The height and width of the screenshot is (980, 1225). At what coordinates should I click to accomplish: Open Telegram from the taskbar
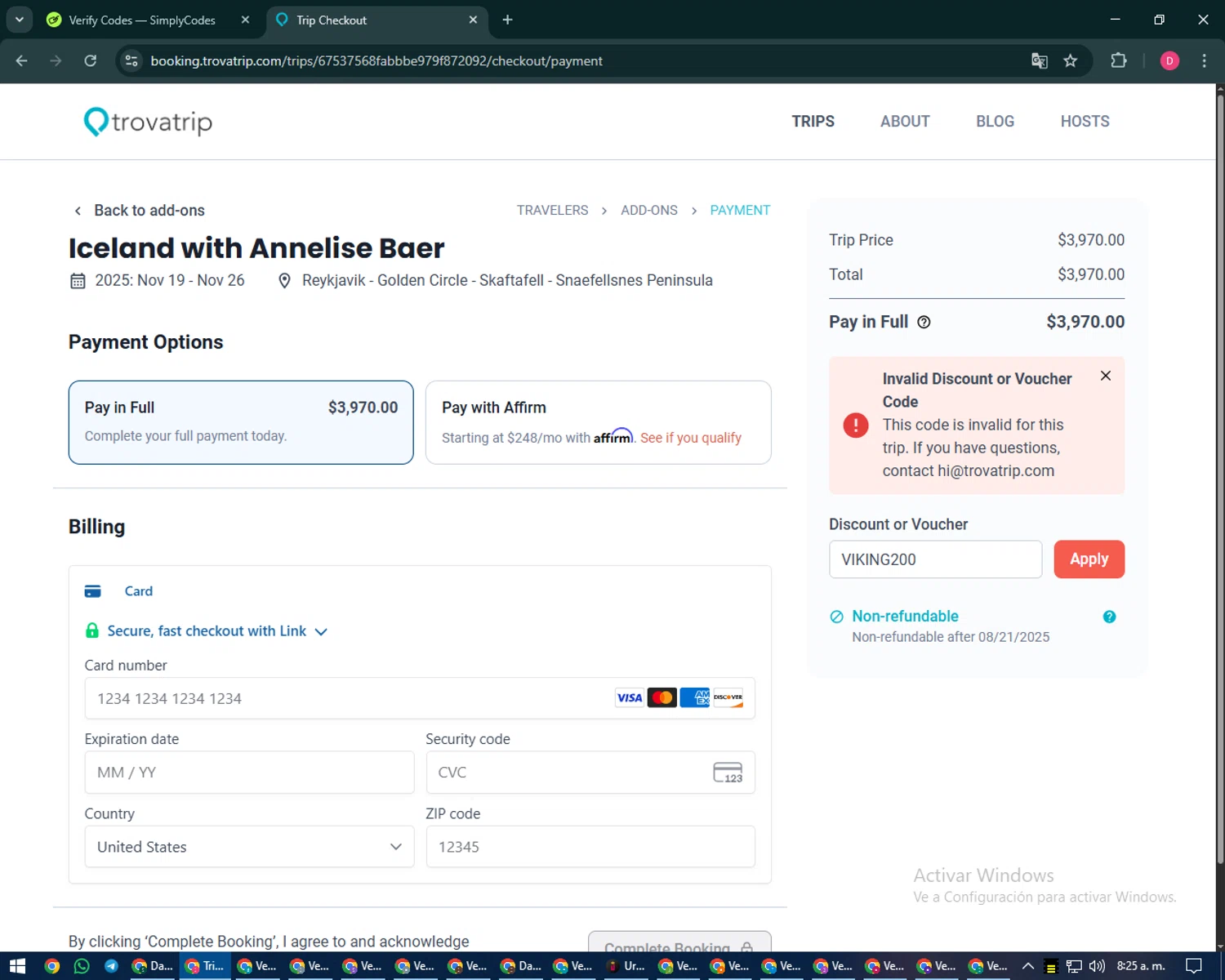[111, 966]
